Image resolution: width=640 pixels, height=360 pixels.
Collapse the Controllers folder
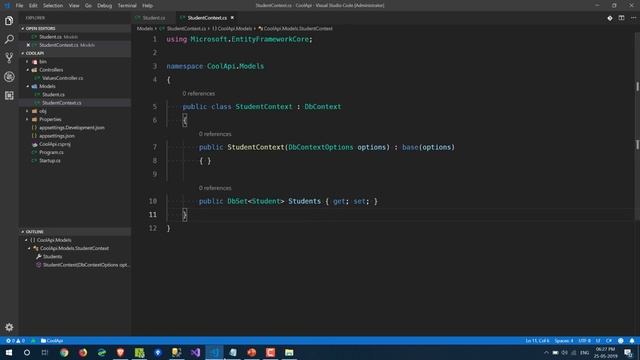click(28, 70)
